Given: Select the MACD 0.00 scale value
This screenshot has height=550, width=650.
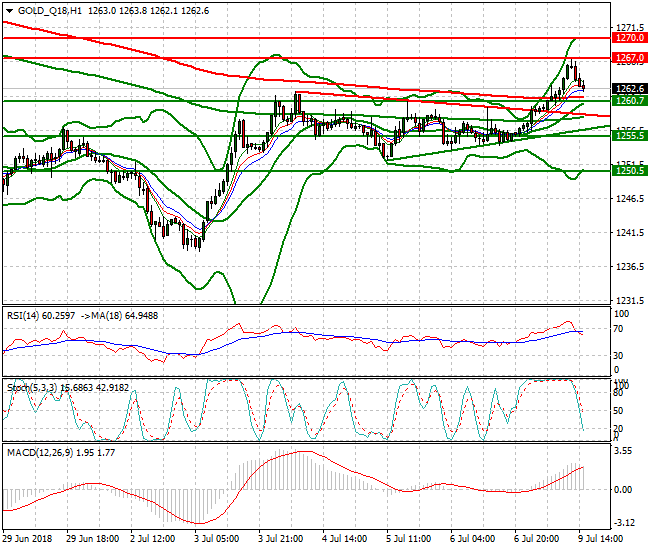Looking at the screenshot, I should coord(623,489).
